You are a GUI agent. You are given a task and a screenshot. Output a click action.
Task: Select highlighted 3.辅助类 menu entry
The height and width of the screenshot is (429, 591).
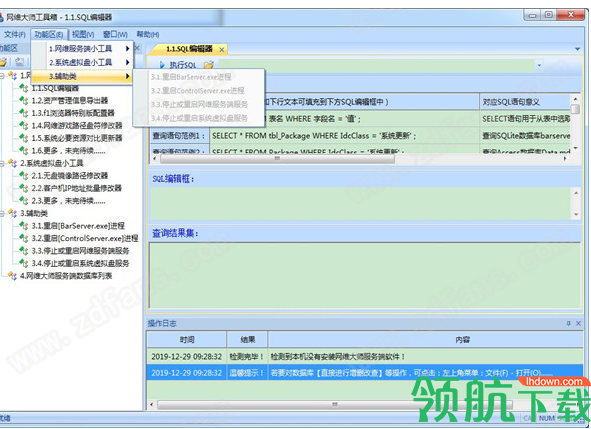tap(82, 76)
